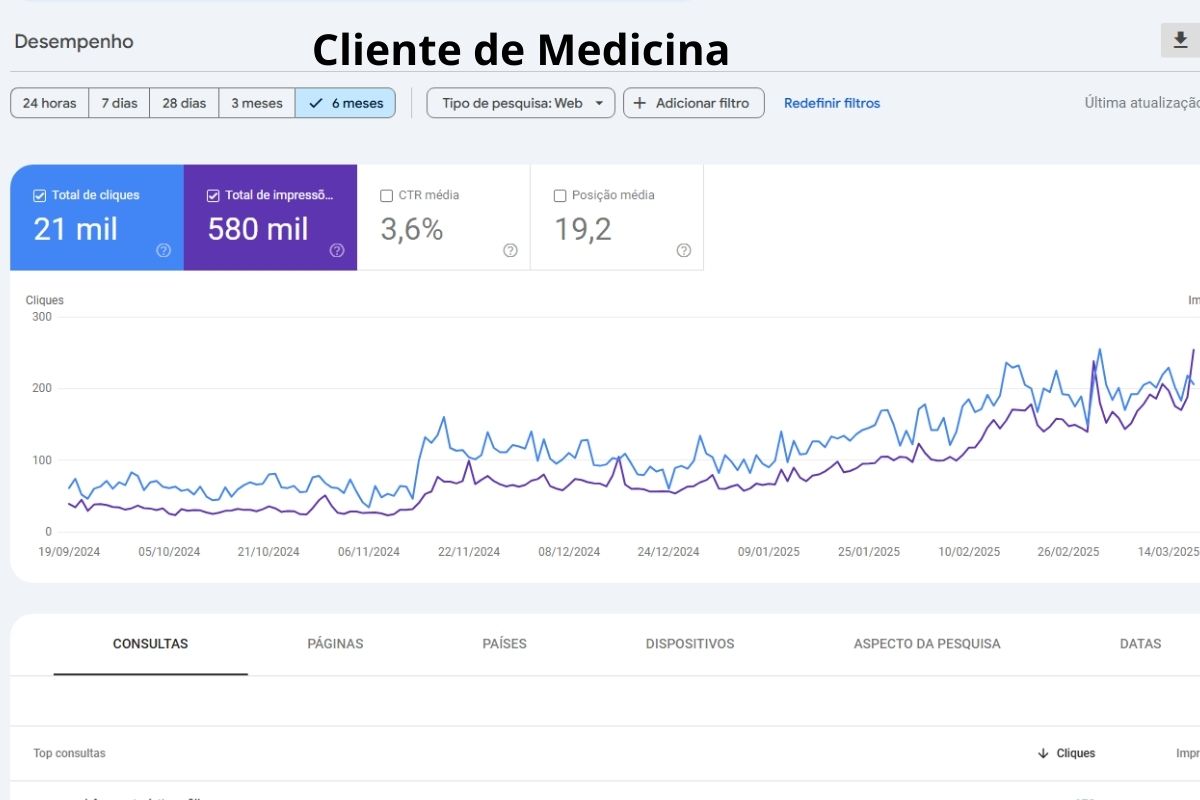The width and height of the screenshot is (1200, 800).
Task: Select the 28 dias date range
Action: click(x=183, y=102)
